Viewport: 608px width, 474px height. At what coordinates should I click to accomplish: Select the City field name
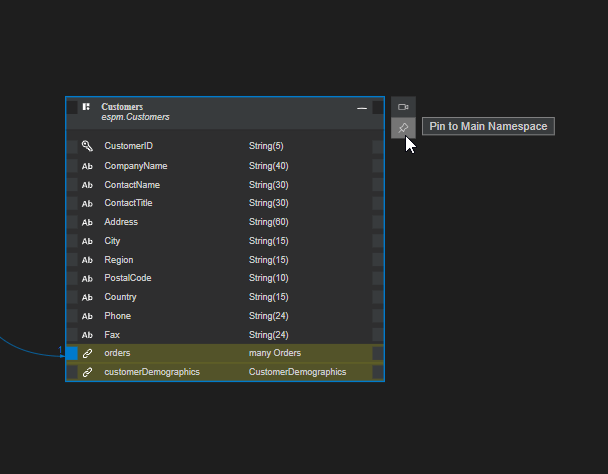tap(112, 241)
